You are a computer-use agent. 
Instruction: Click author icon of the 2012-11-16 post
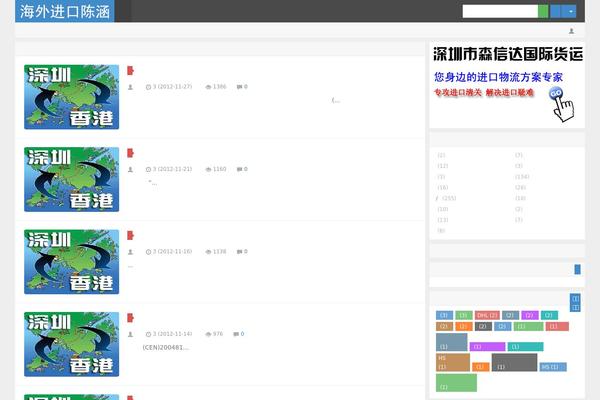(x=130, y=252)
